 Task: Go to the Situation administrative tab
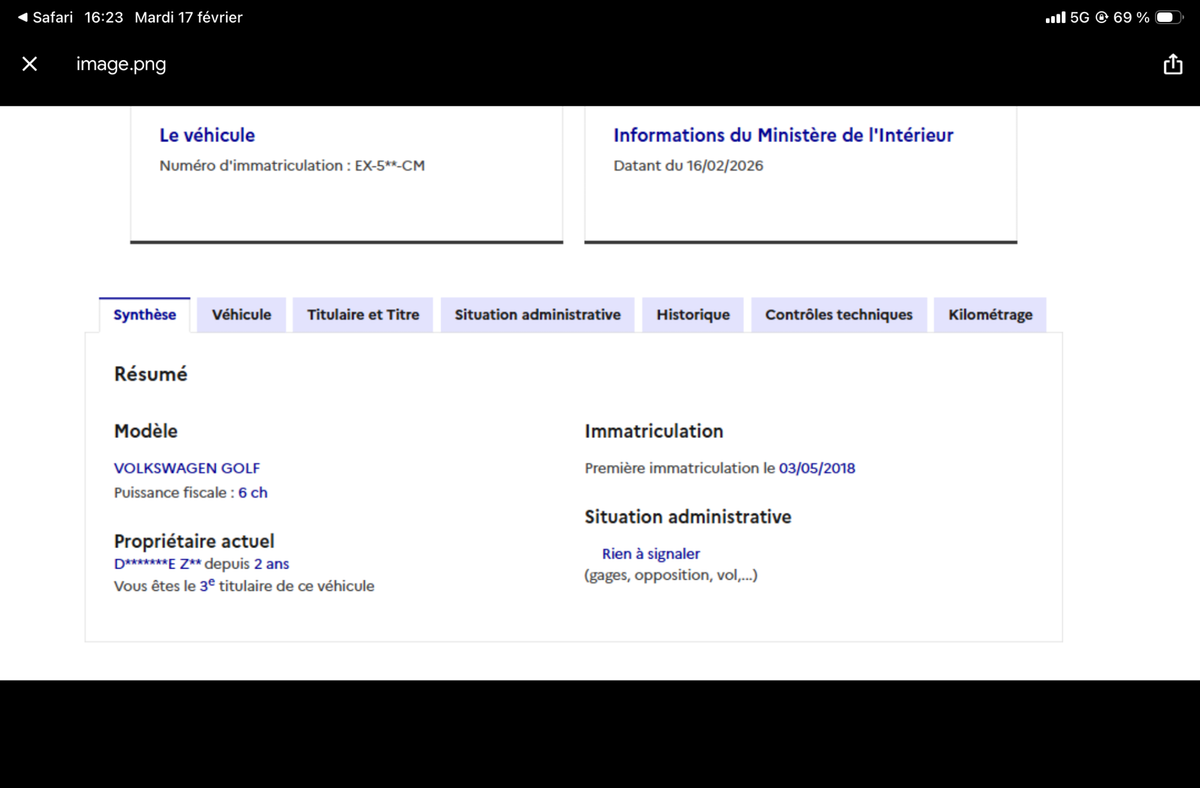(537, 315)
